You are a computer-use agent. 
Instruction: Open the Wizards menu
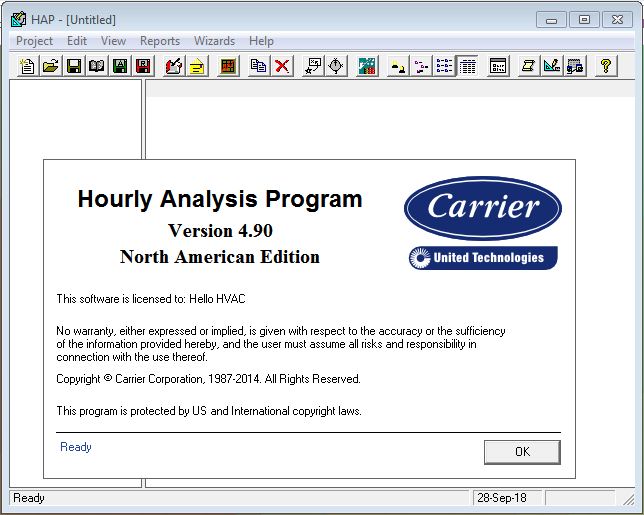click(214, 41)
